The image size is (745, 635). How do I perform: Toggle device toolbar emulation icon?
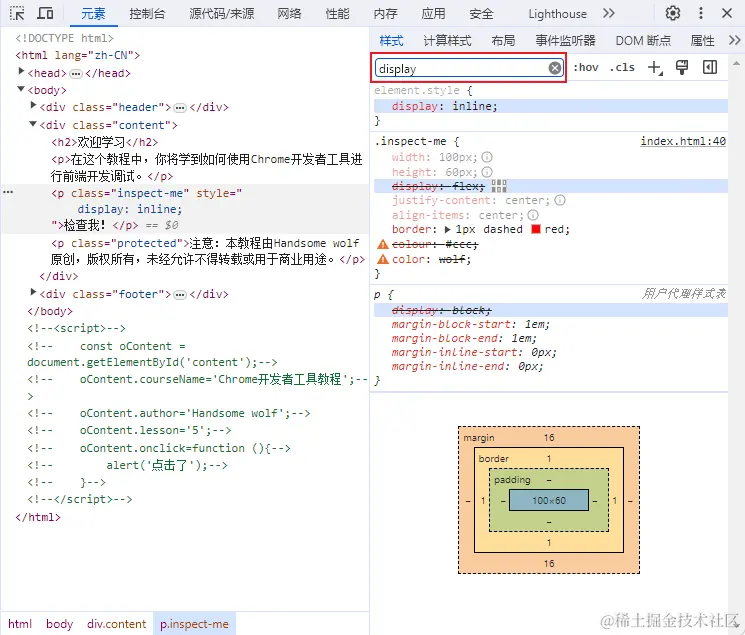(45, 13)
